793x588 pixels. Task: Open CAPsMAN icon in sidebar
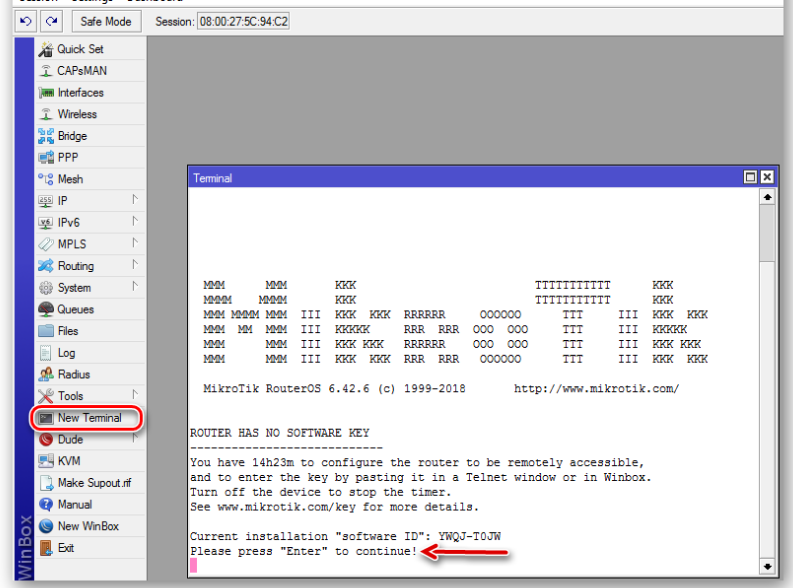point(46,71)
